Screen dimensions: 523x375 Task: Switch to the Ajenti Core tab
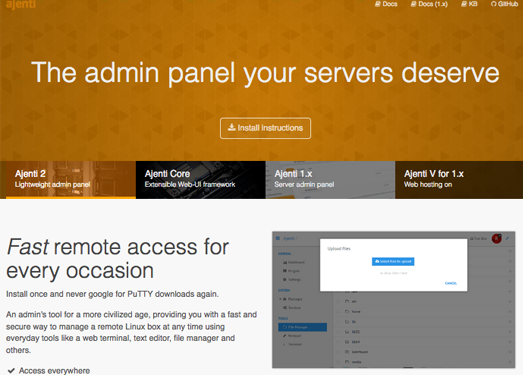tap(201, 180)
